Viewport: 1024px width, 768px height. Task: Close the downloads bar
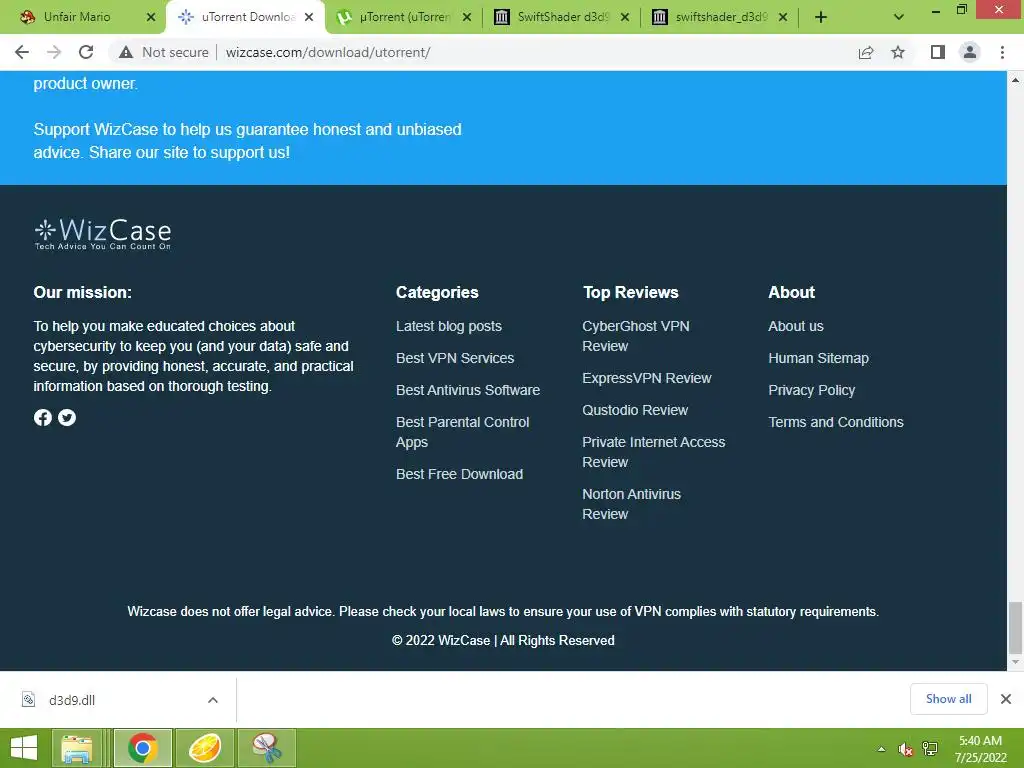point(1006,699)
